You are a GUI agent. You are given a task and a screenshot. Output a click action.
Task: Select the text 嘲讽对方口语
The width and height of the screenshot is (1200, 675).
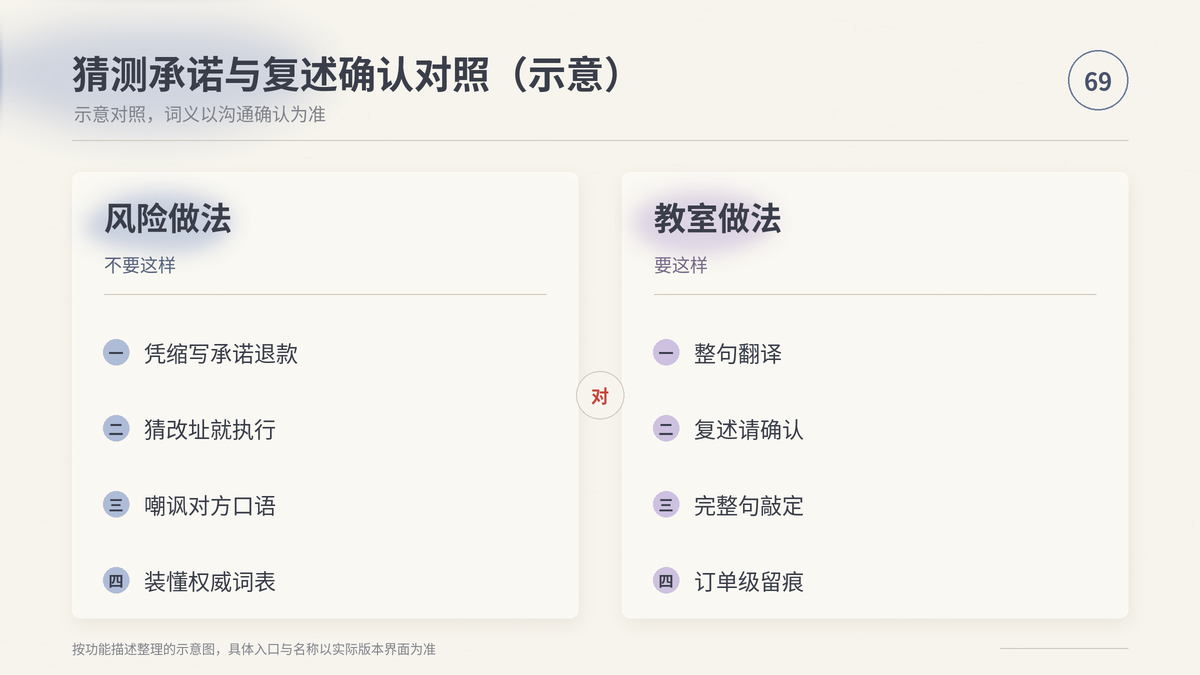point(210,505)
